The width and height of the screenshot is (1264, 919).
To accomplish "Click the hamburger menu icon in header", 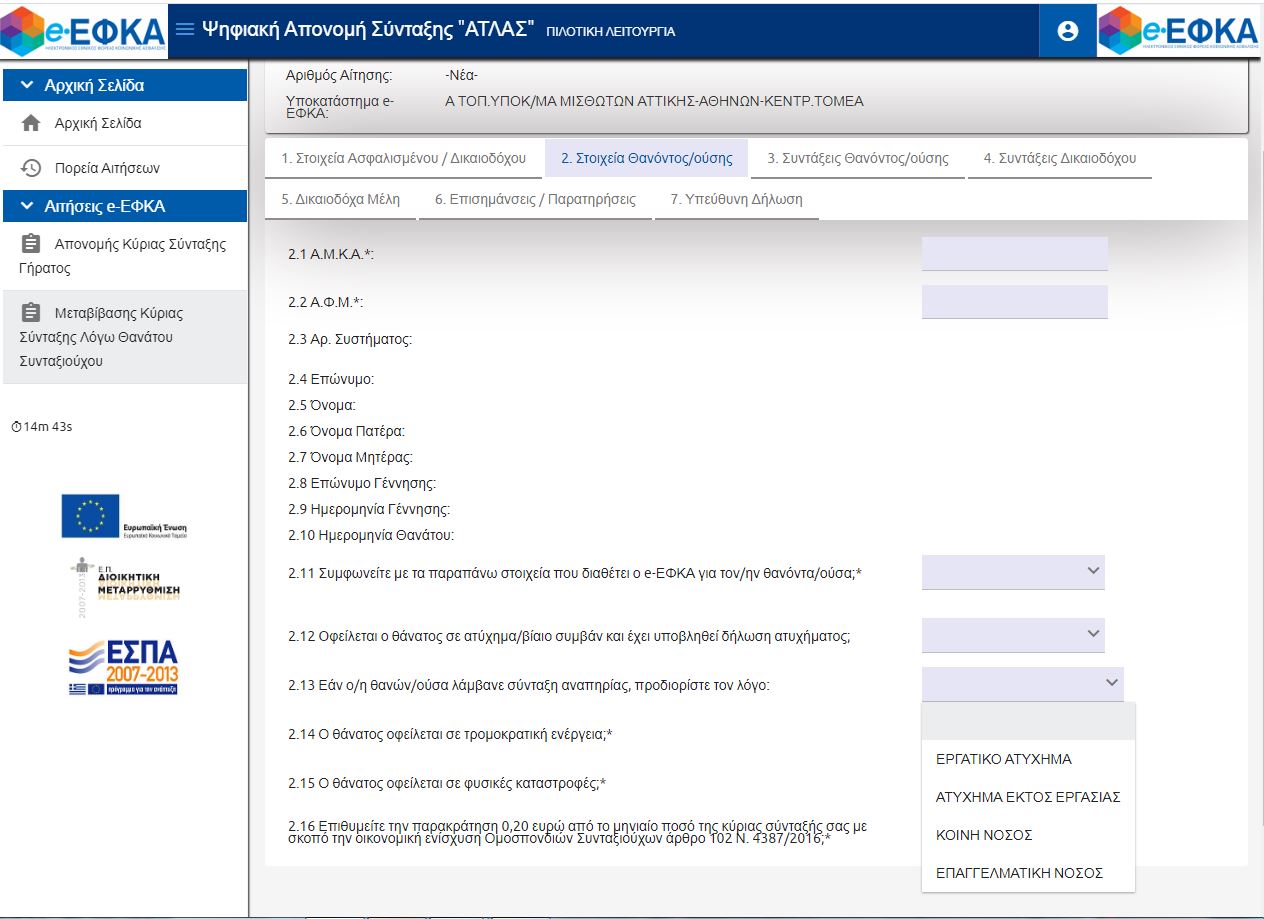I will pyautogui.click(x=185, y=29).
